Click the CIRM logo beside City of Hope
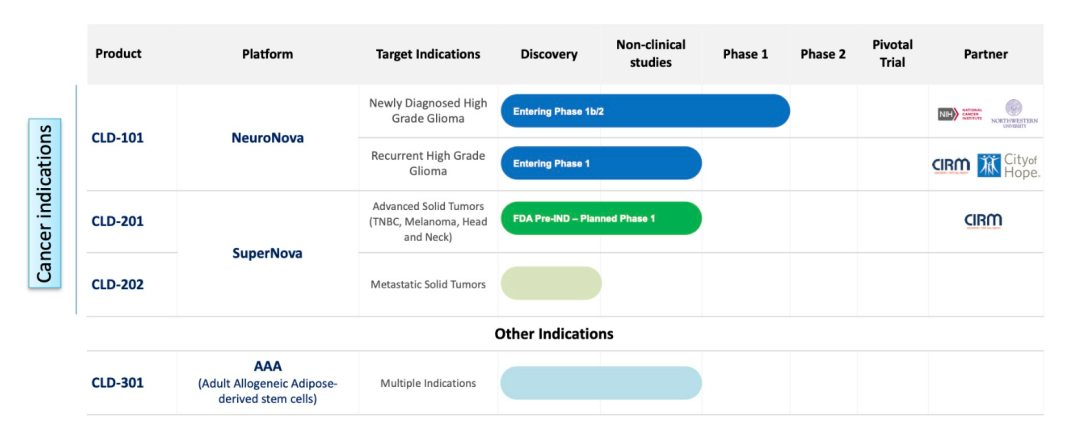Viewport: 1080px width, 429px height. 951,166
